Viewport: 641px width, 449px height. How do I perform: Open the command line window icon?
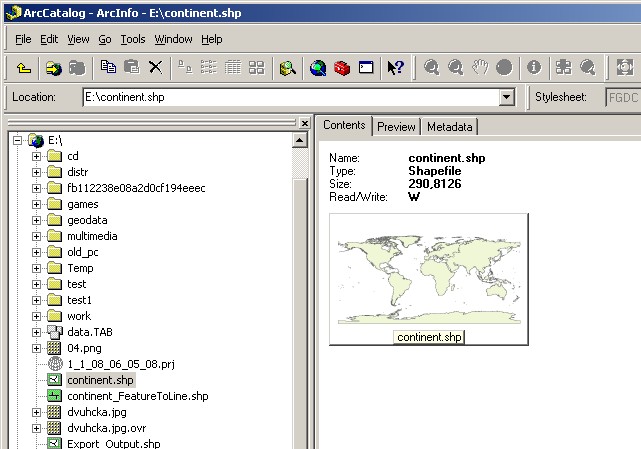[366, 68]
